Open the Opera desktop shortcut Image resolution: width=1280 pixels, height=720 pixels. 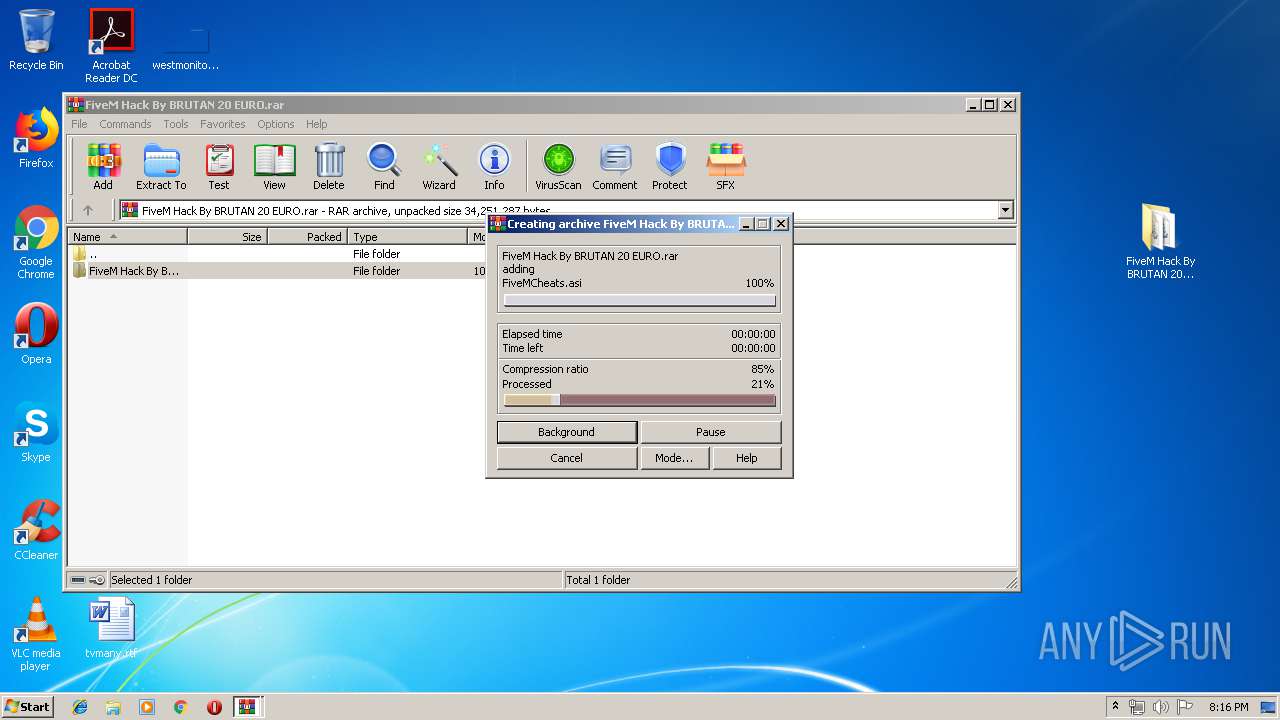click(36, 334)
